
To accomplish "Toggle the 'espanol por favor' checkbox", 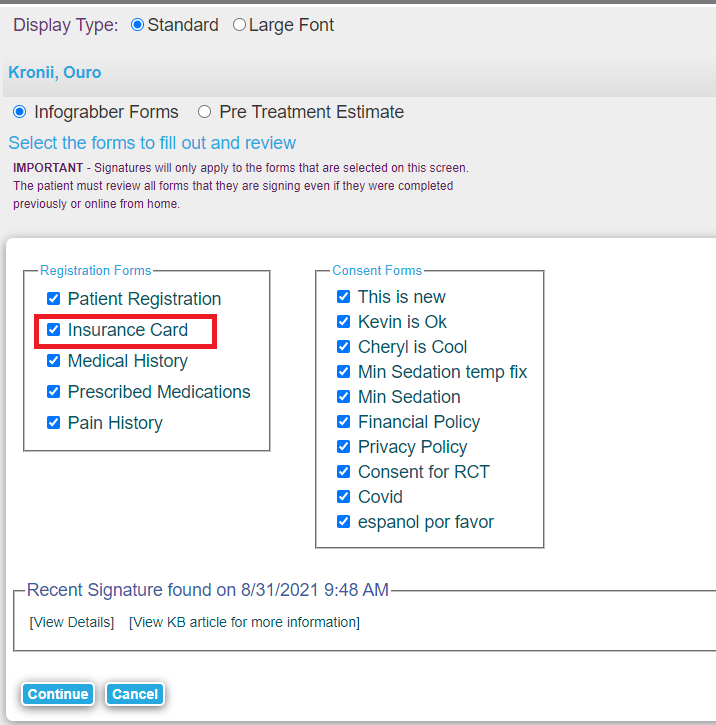I will (x=344, y=522).
